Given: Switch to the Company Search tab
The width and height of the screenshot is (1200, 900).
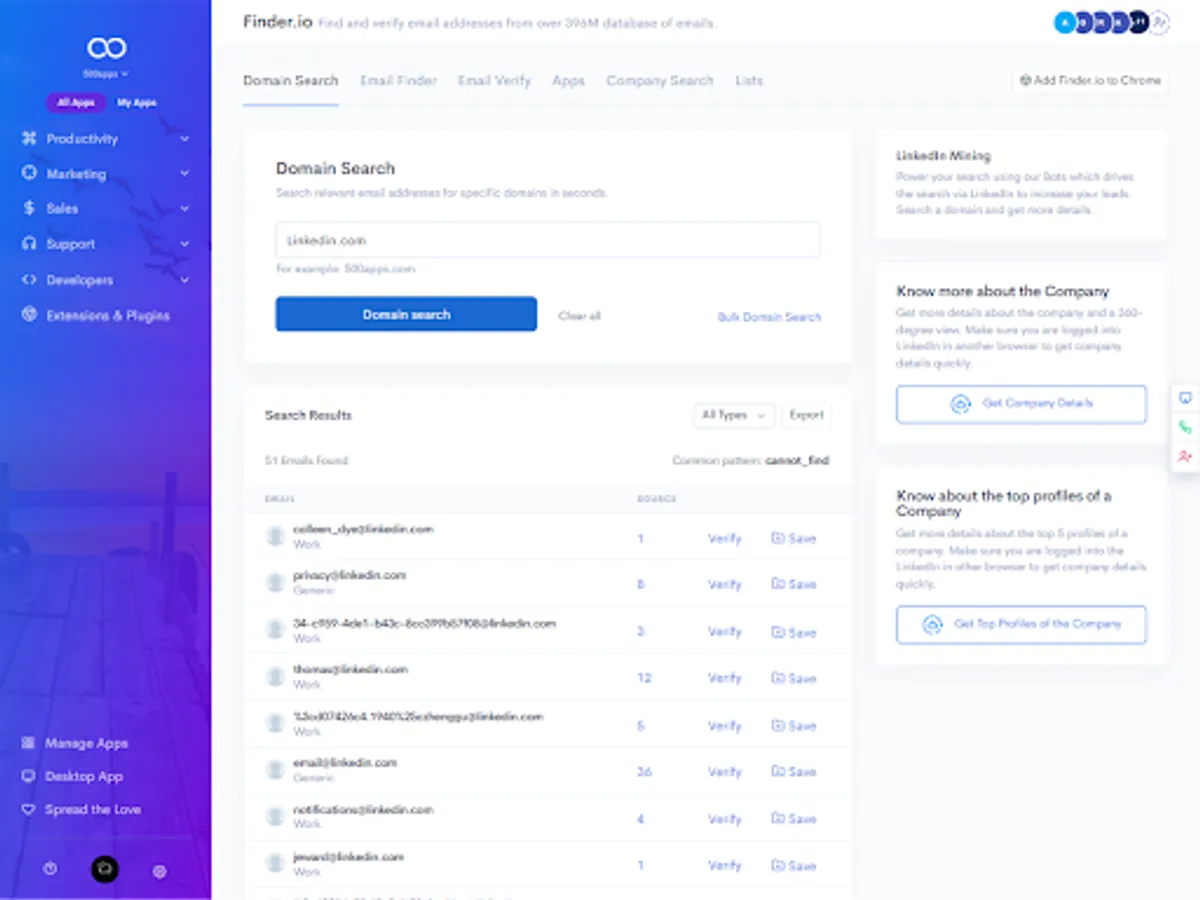Looking at the screenshot, I should tap(660, 81).
